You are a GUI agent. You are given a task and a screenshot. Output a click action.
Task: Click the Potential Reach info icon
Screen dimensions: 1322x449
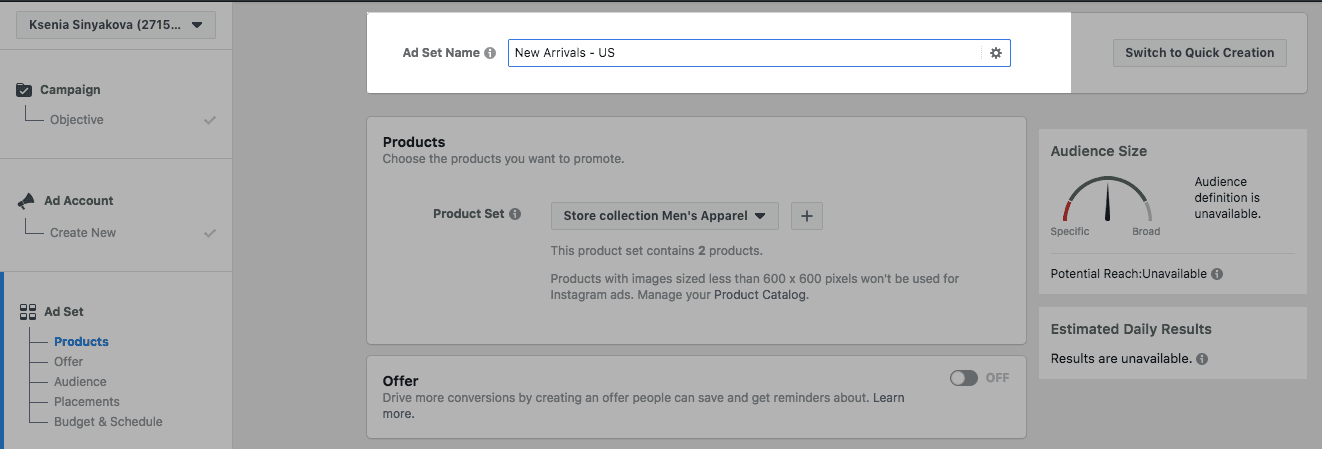(1217, 274)
